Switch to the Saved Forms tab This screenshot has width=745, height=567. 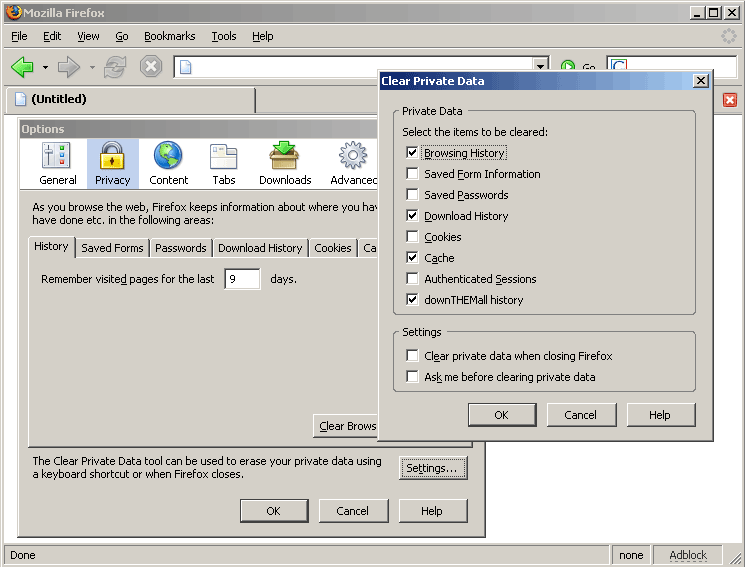click(112, 248)
